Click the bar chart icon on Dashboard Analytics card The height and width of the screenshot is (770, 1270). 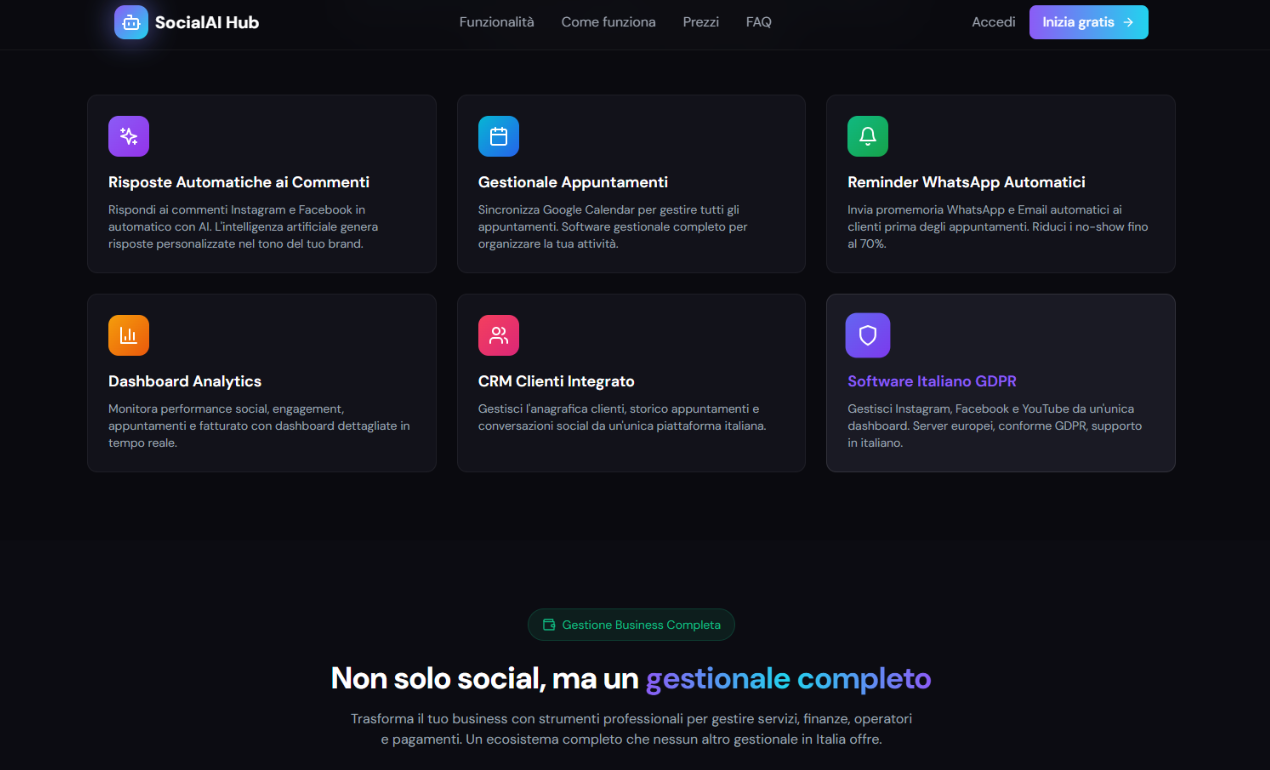[128, 335]
